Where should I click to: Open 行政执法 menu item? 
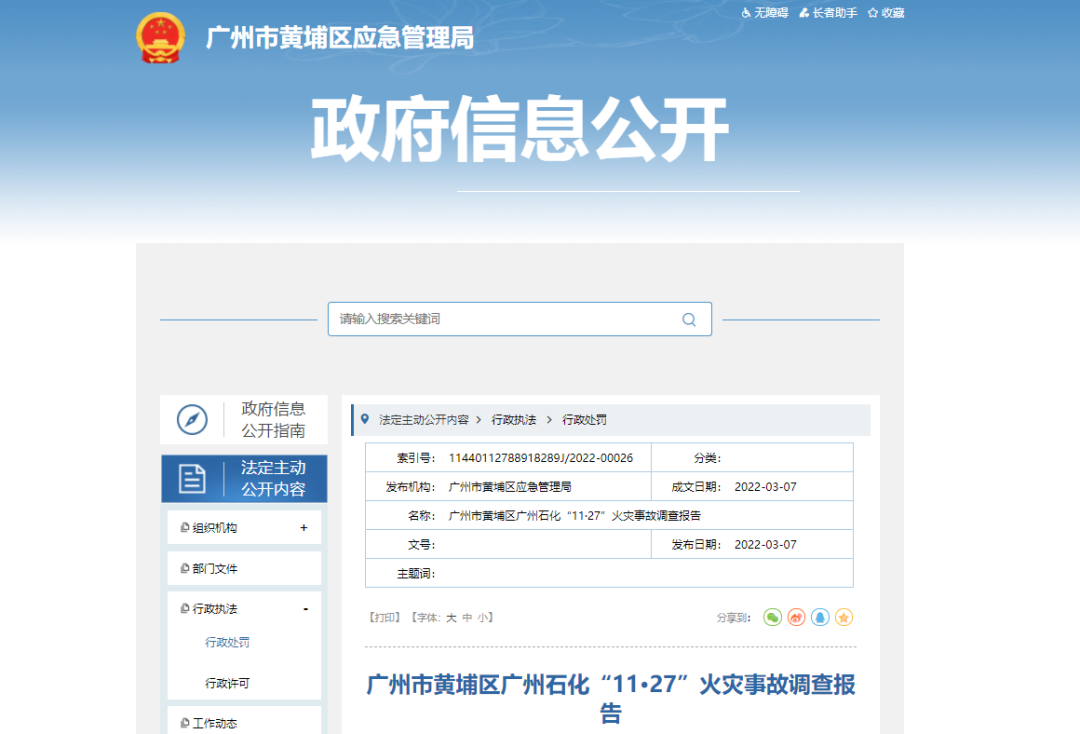[215, 609]
